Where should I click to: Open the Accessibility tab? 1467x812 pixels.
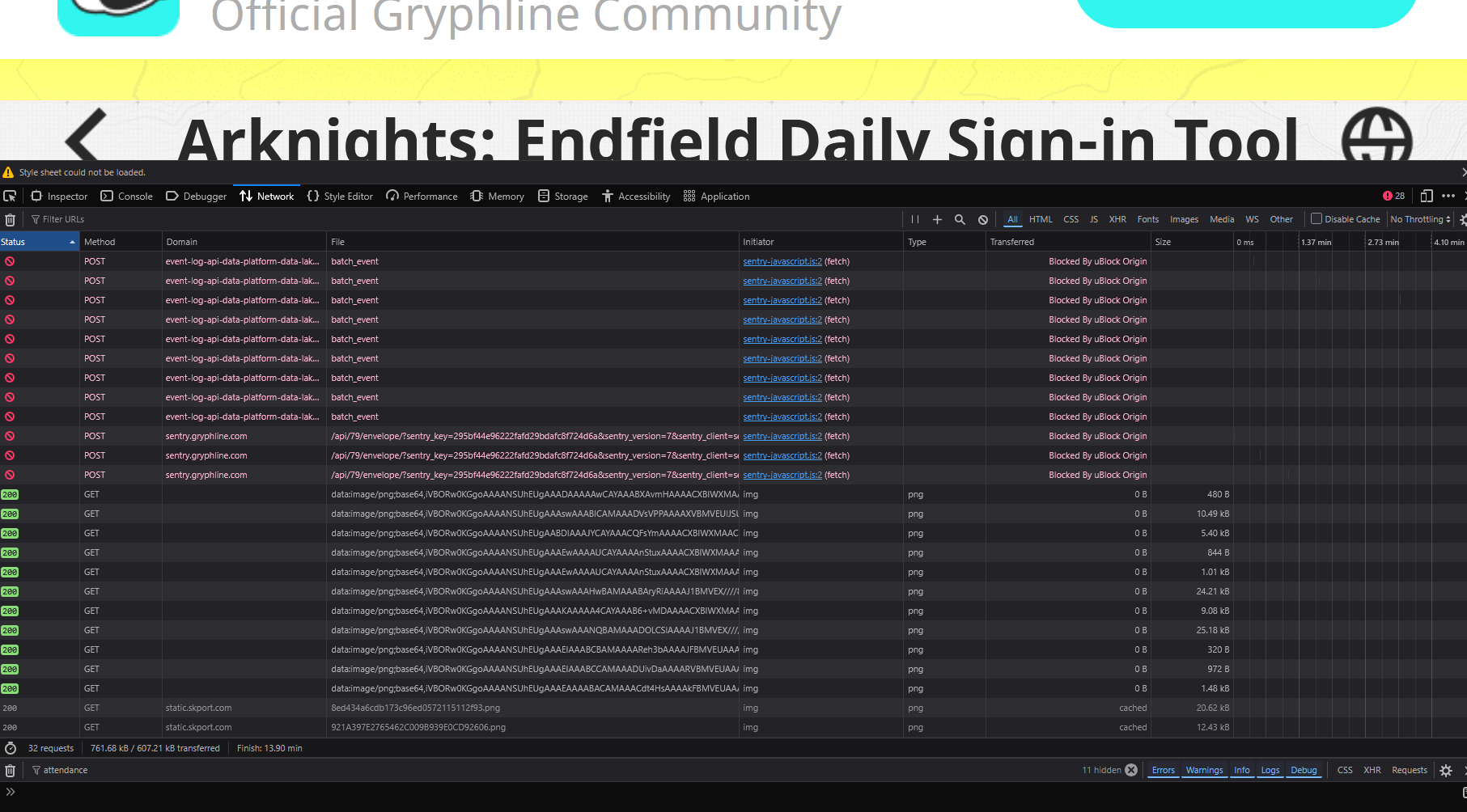[636, 196]
